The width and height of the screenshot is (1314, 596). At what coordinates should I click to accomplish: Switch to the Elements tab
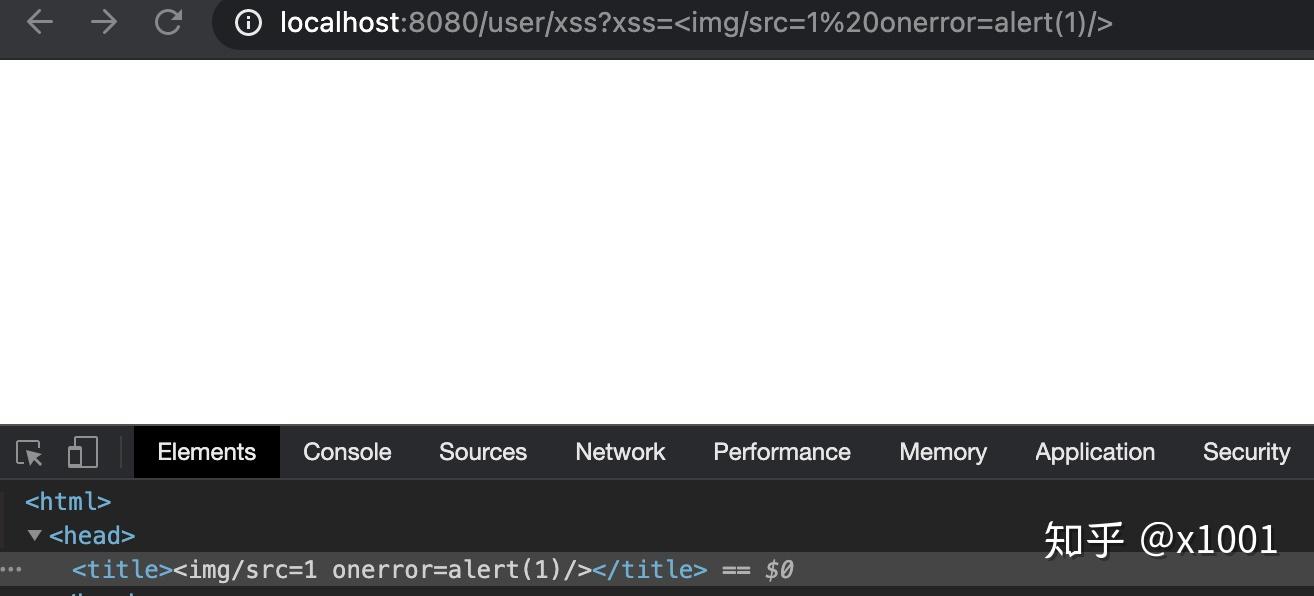206,452
